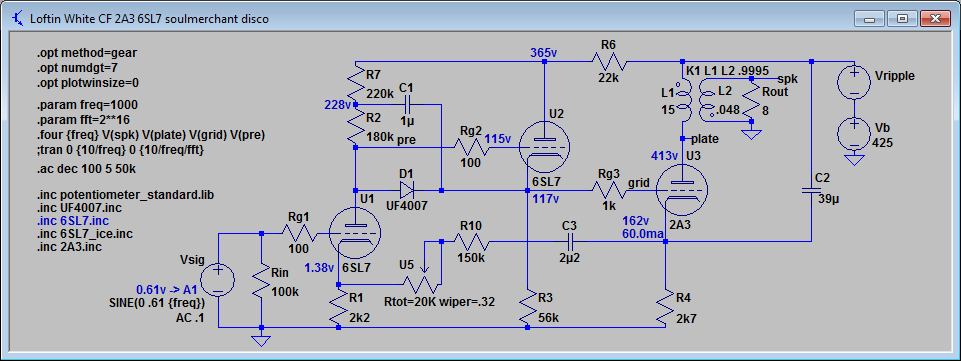Click the .inc 2A3.inc line

tap(69, 247)
